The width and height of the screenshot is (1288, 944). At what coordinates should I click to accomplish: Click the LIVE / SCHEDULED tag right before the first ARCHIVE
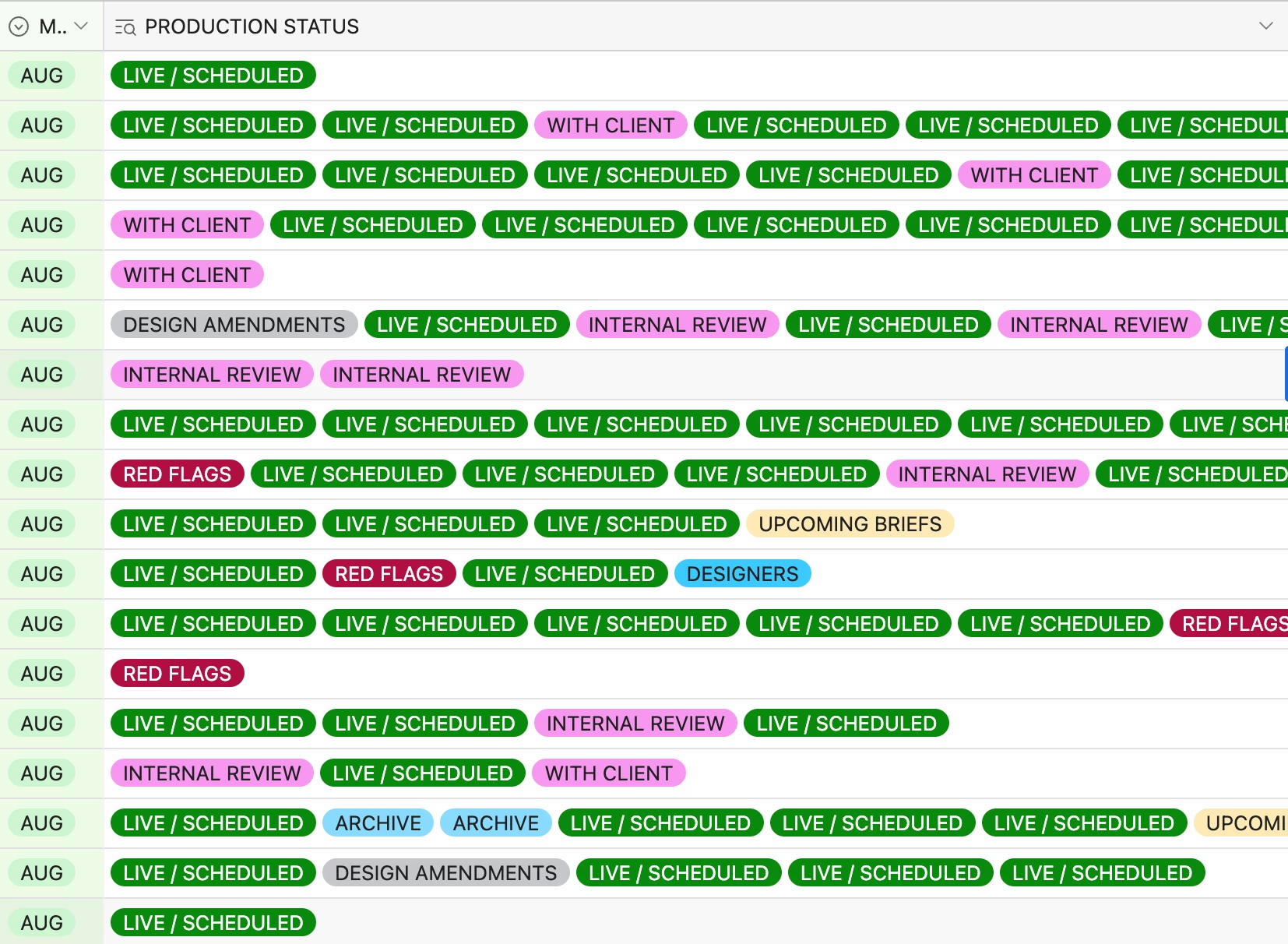pos(213,823)
